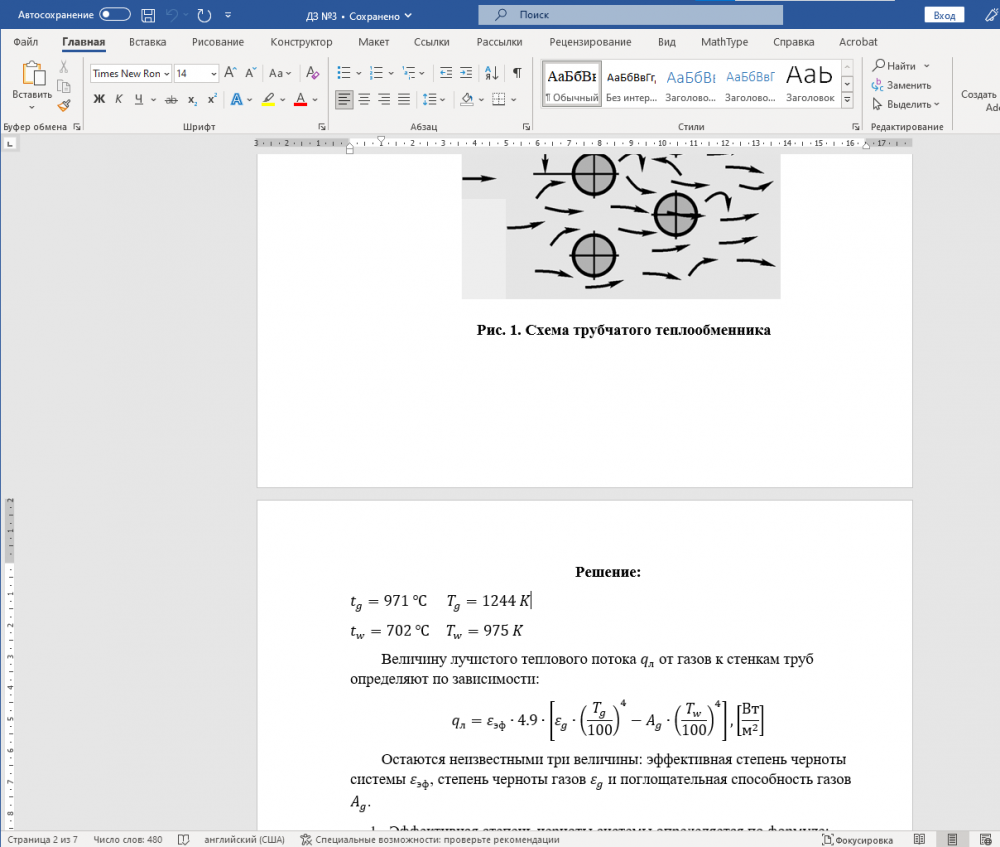
Task: Select align left
Action: point(344,99)
